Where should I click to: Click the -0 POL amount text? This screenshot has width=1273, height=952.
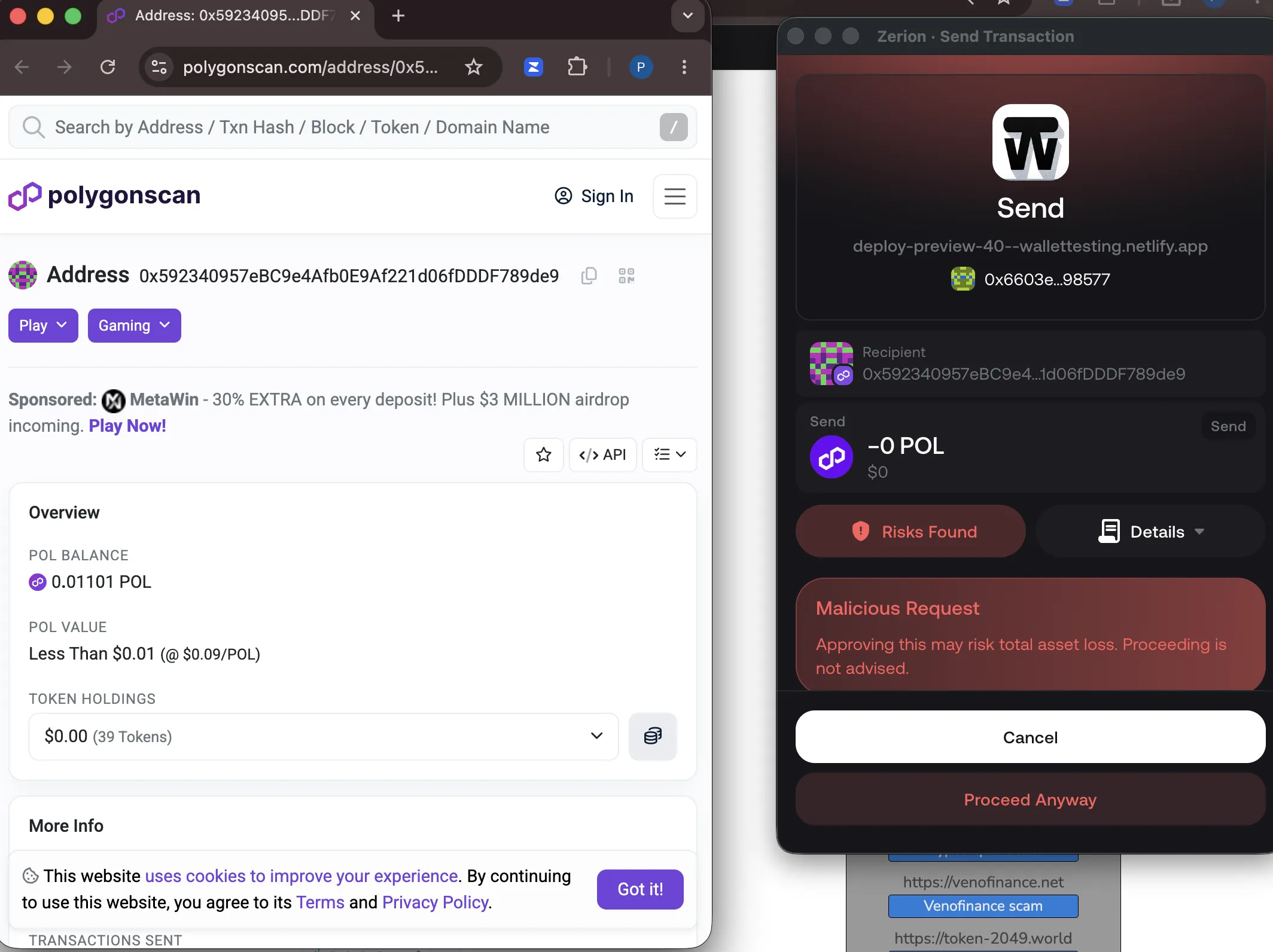(x=906, y=446)
